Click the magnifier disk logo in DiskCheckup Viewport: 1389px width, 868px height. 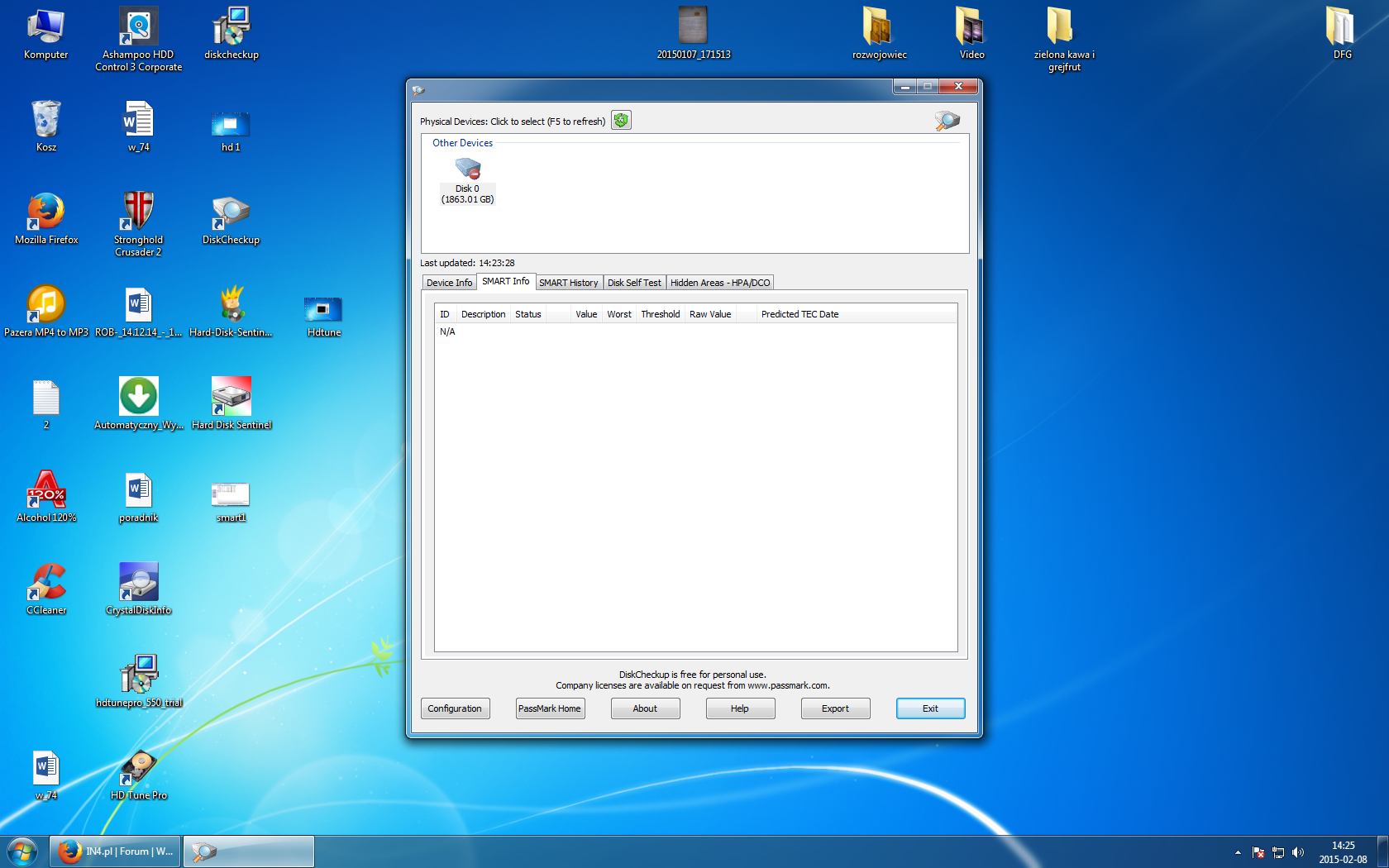[x=947, y=121]
